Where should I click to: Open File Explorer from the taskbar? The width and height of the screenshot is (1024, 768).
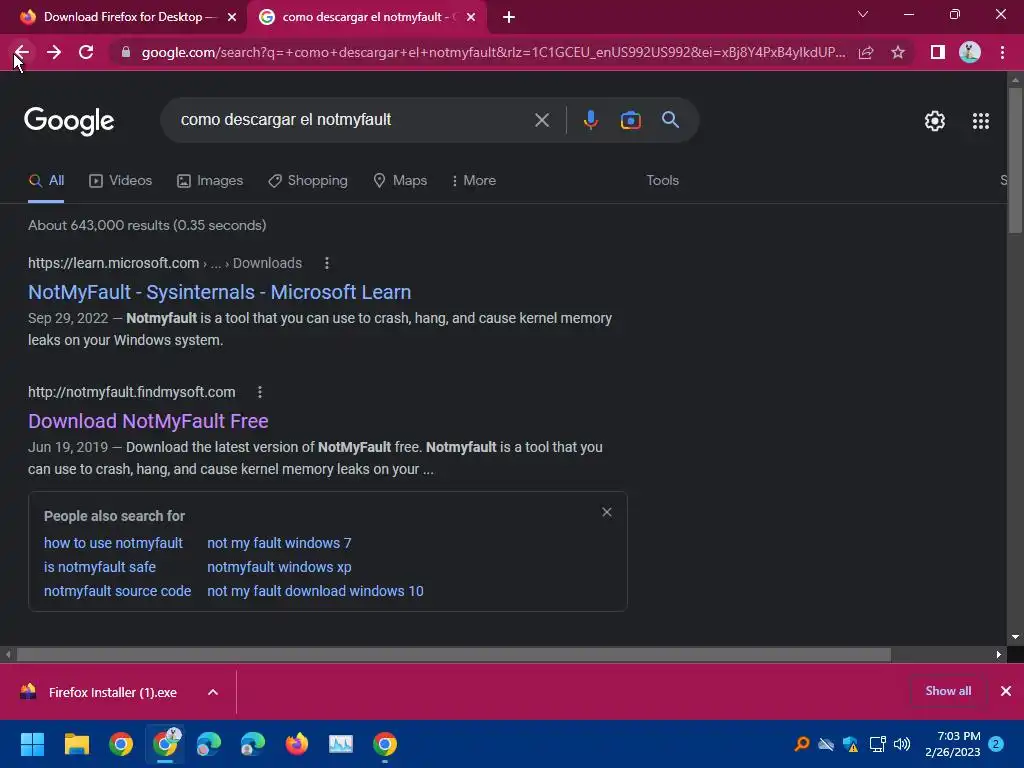point(76,744)
